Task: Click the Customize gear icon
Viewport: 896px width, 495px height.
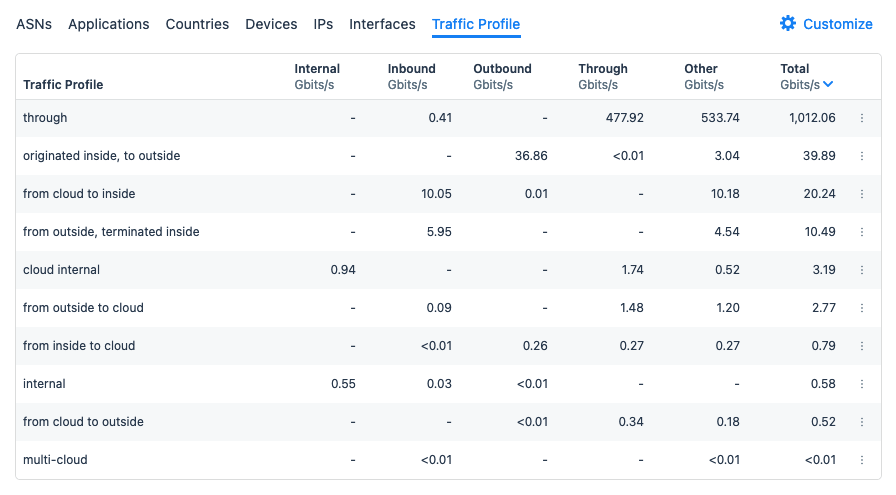Action: pyautogui.click(x=788, y=24)
